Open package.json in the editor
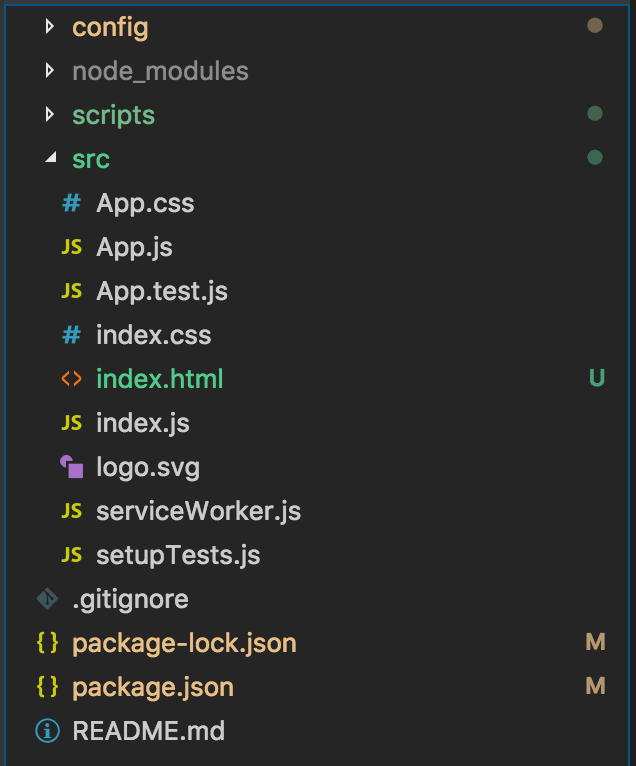Screen dimensions: 636x766 (153, 687)
